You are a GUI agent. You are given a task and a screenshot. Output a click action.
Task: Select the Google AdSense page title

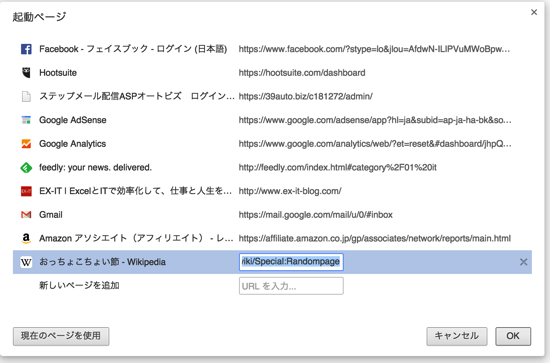click(x=73, y=120)
